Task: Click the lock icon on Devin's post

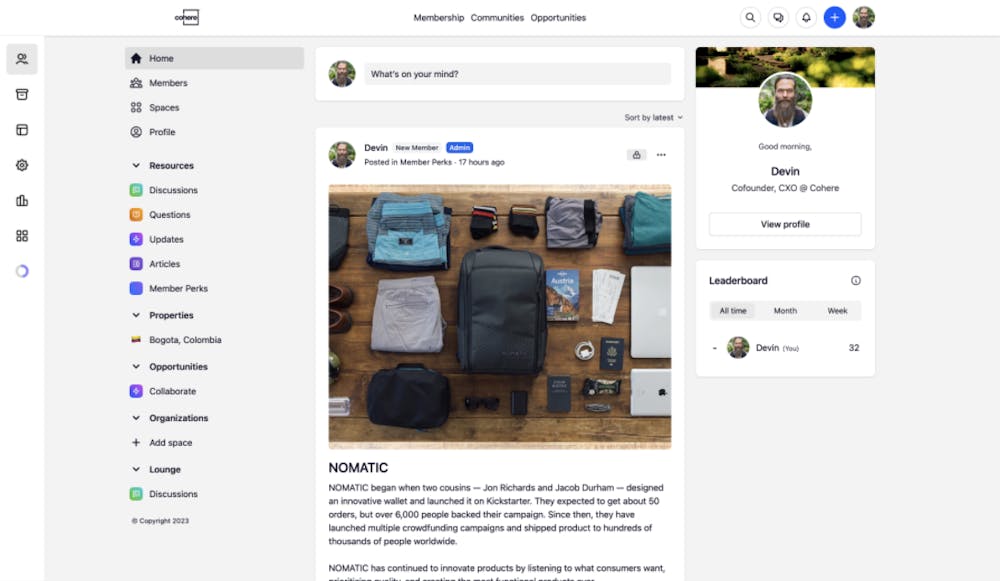Action: (x=636, y=155)
